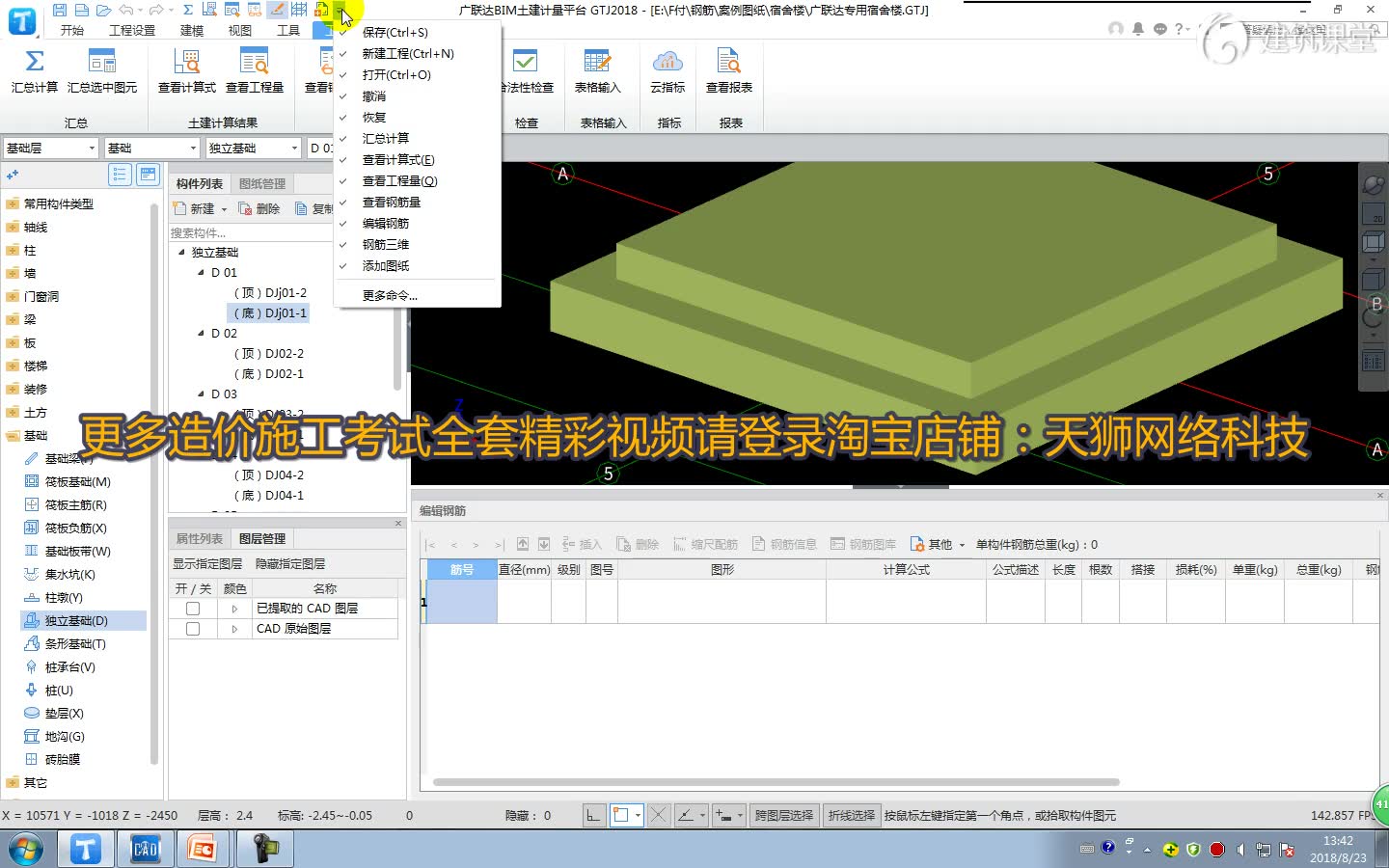Click the PowerPoint icon in taskbar
Viewport: 1389px width, 868px height.
pos(203,849)
